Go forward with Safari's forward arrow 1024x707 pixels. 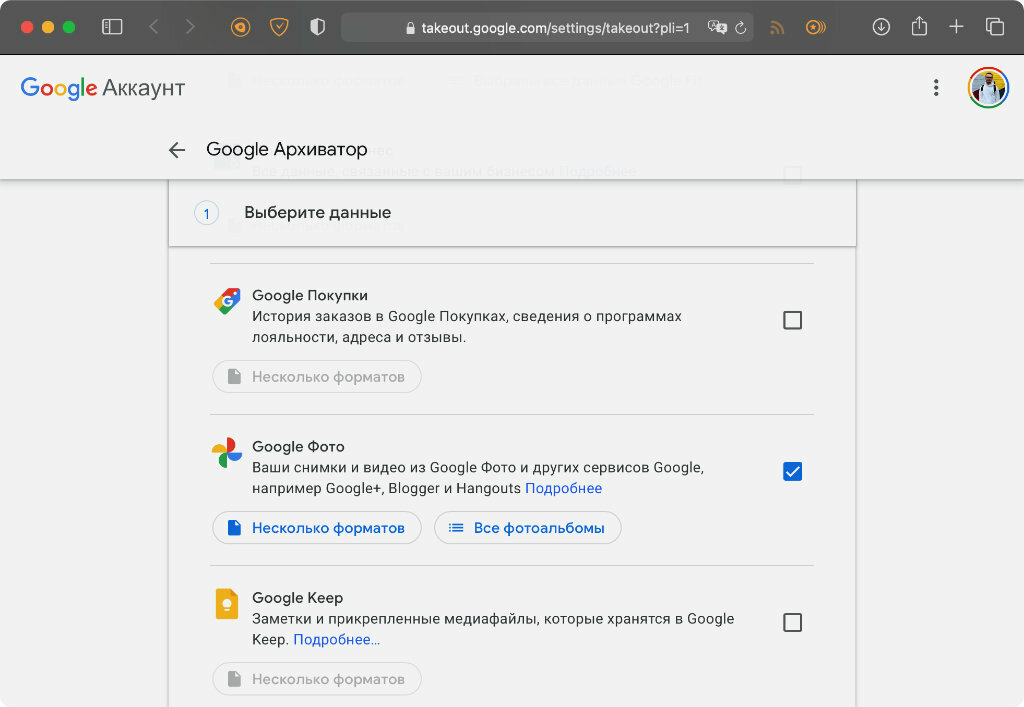click(190, 27)
